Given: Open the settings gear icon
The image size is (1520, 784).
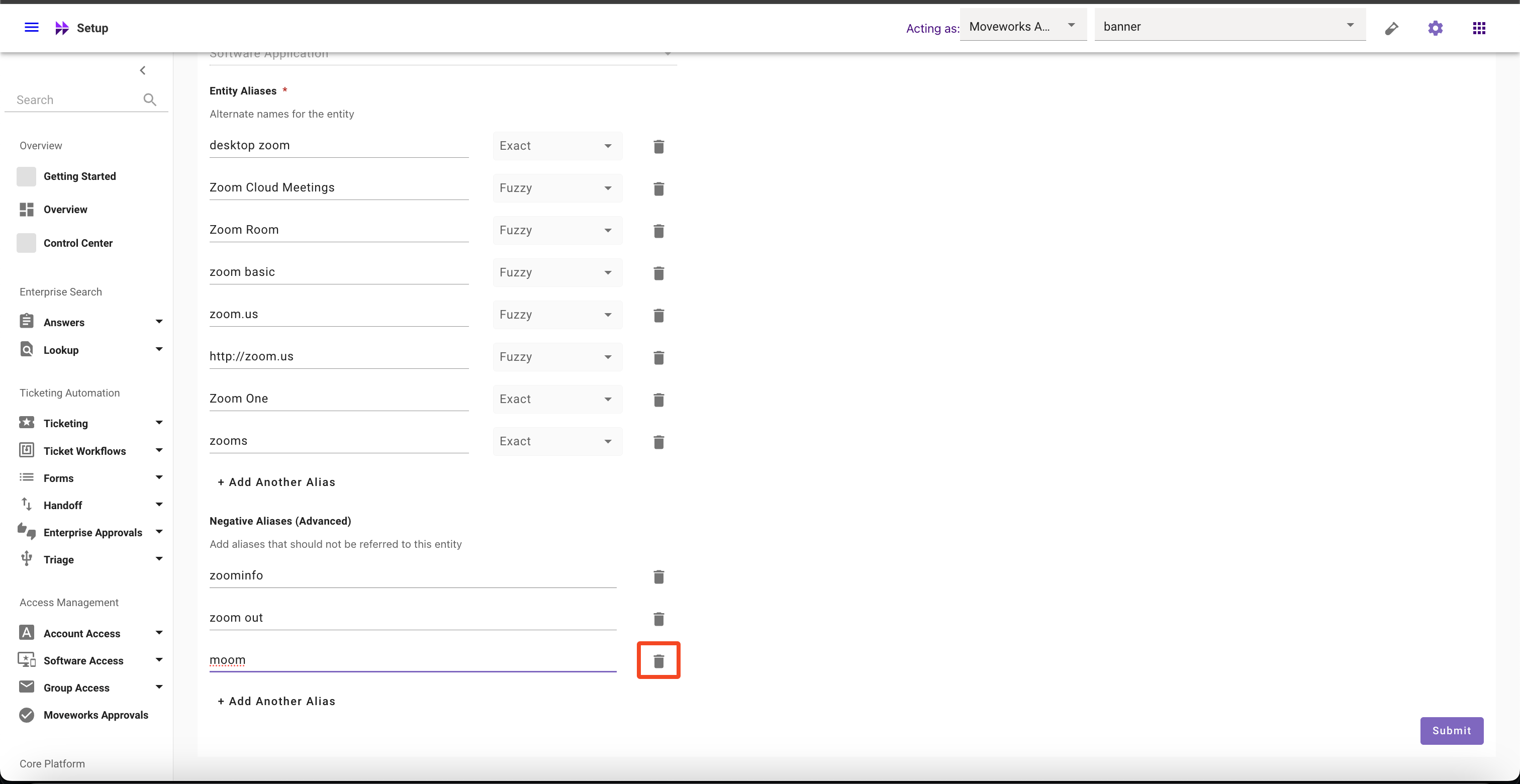Looking at the screenshot, I should click(x=1435, y=28).
